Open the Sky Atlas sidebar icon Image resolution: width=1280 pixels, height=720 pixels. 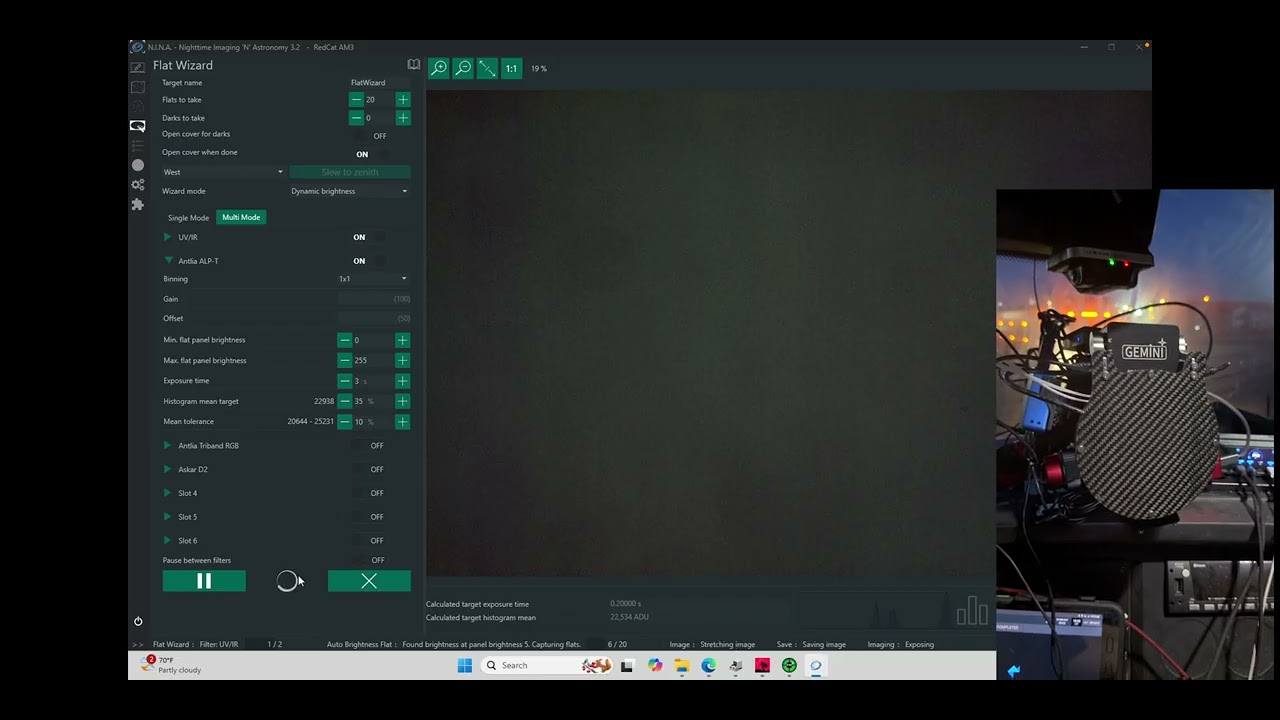coord(138,87)
